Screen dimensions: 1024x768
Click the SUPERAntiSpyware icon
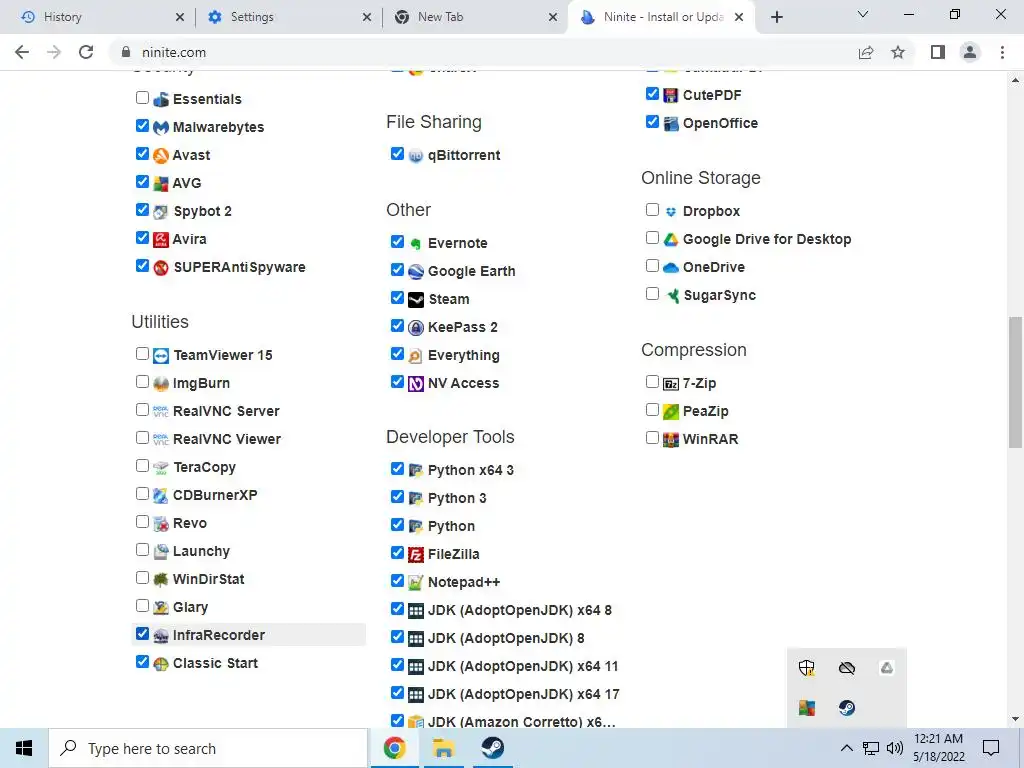pos(161,268)
